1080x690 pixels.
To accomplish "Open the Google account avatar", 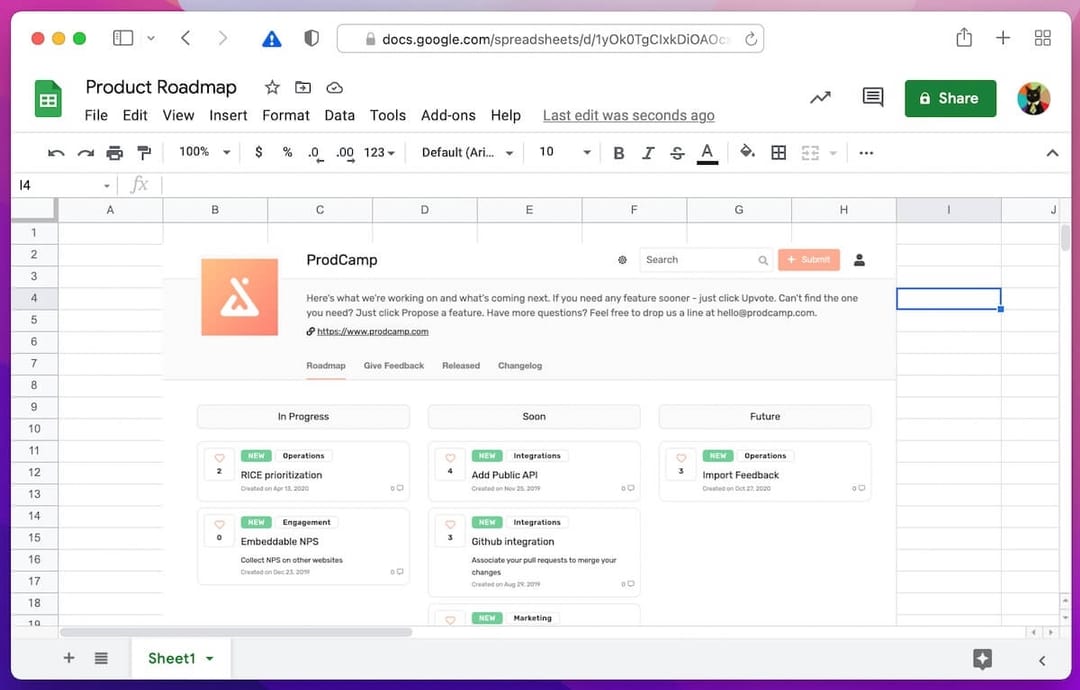I will 1033,98.
